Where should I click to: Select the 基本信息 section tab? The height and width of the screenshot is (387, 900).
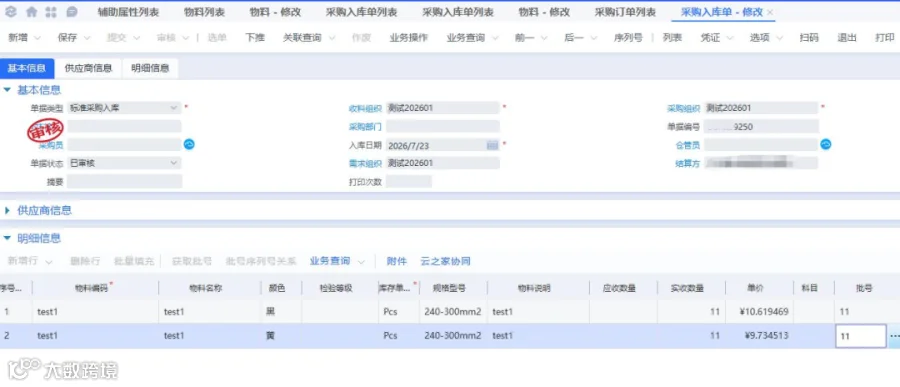pyautogui.click(x=27, y=68)
